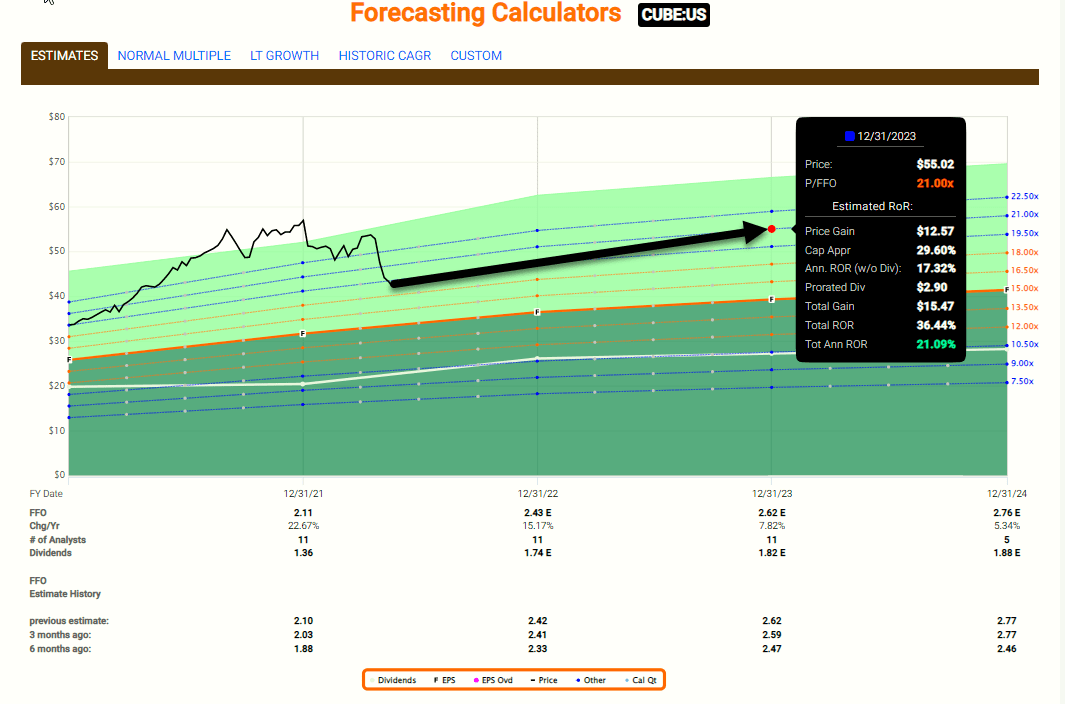Viewport: 1065px width, 704px height.
Task: Toggle the EPS Ovd overlay via its legend label
Action: pyautogui.click(x=497, y=680)
